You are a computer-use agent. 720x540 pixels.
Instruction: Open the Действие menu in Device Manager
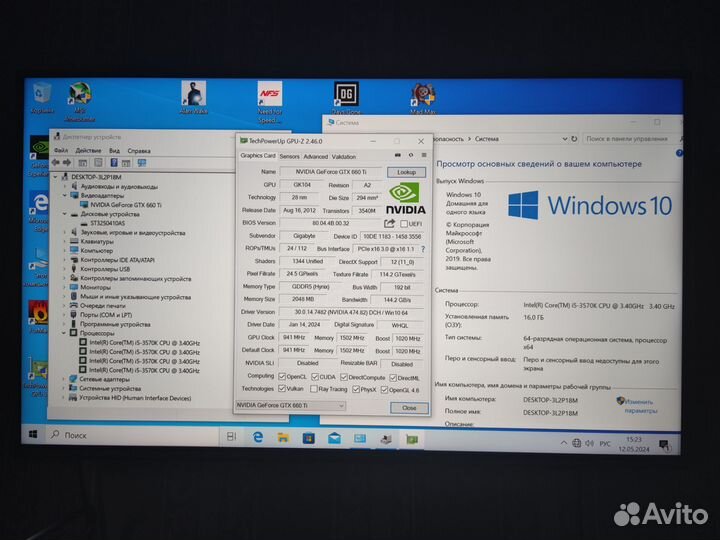88,150
